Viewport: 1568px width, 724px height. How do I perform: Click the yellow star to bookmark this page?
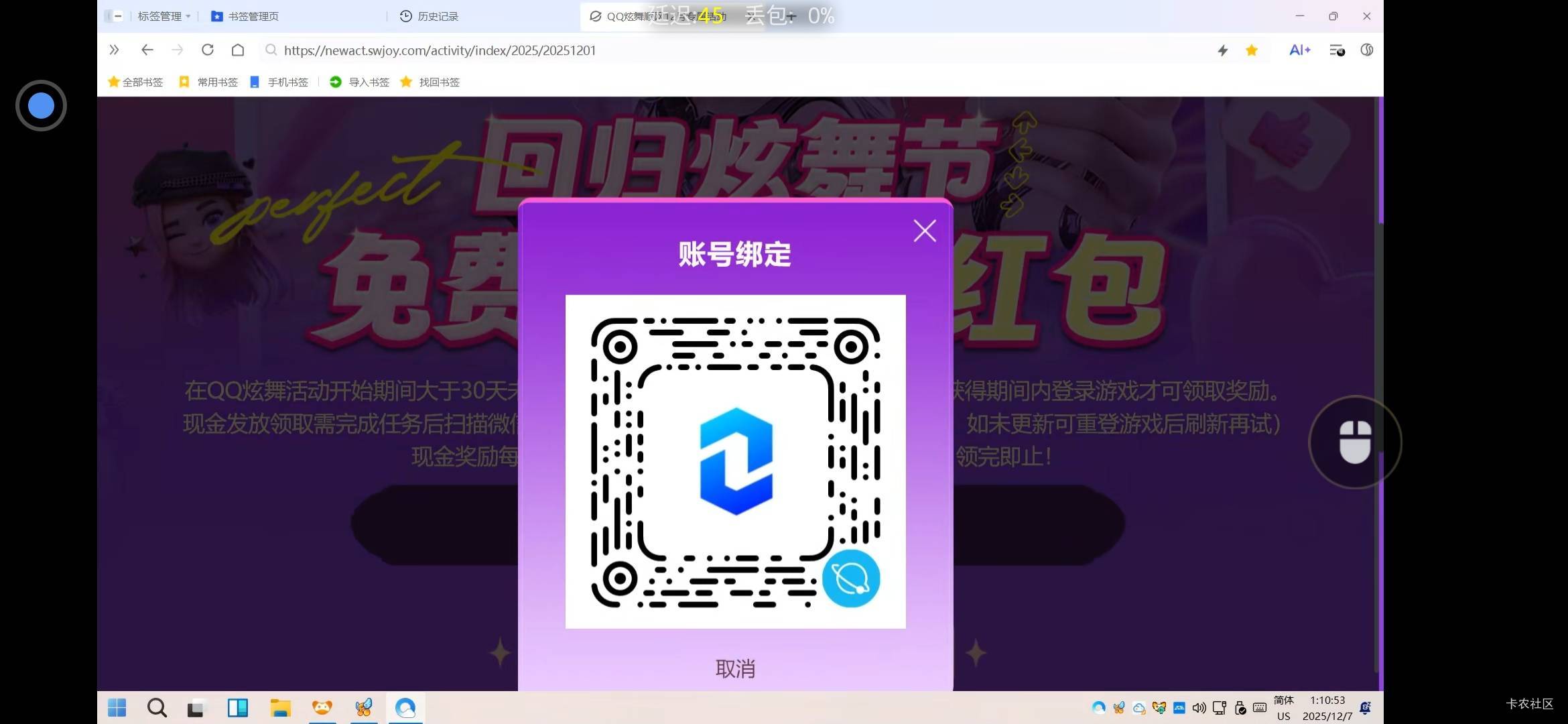1251,50
